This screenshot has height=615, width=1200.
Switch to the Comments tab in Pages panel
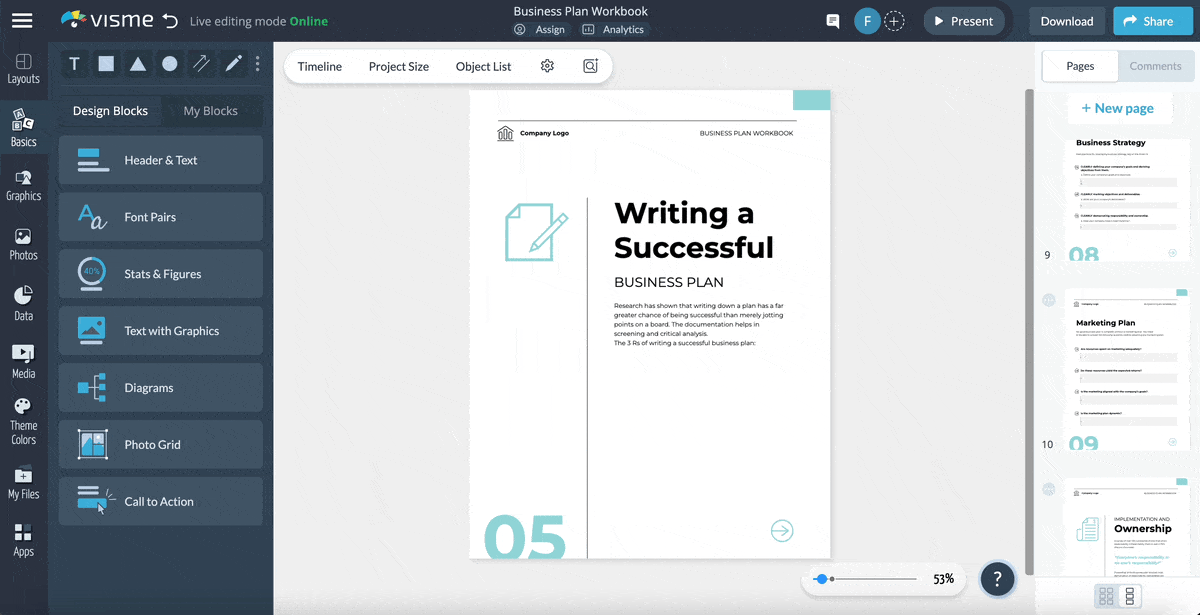[1156, 66]
